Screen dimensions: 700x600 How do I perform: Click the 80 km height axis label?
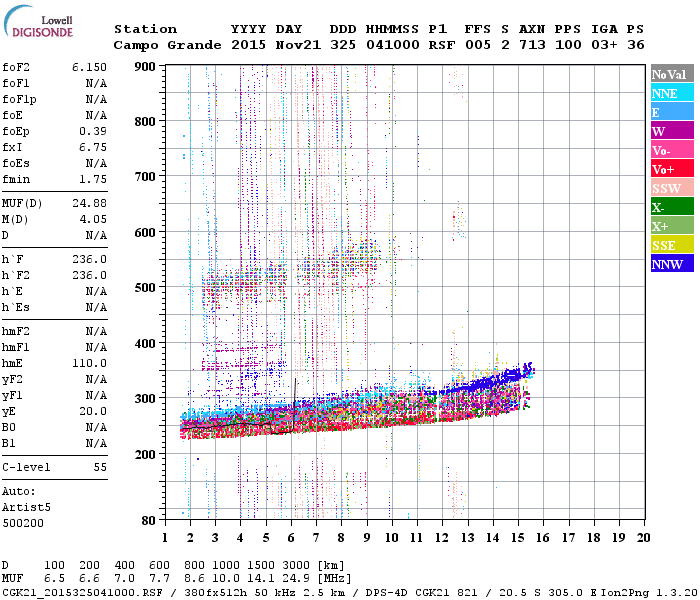(x=149, y=521)
